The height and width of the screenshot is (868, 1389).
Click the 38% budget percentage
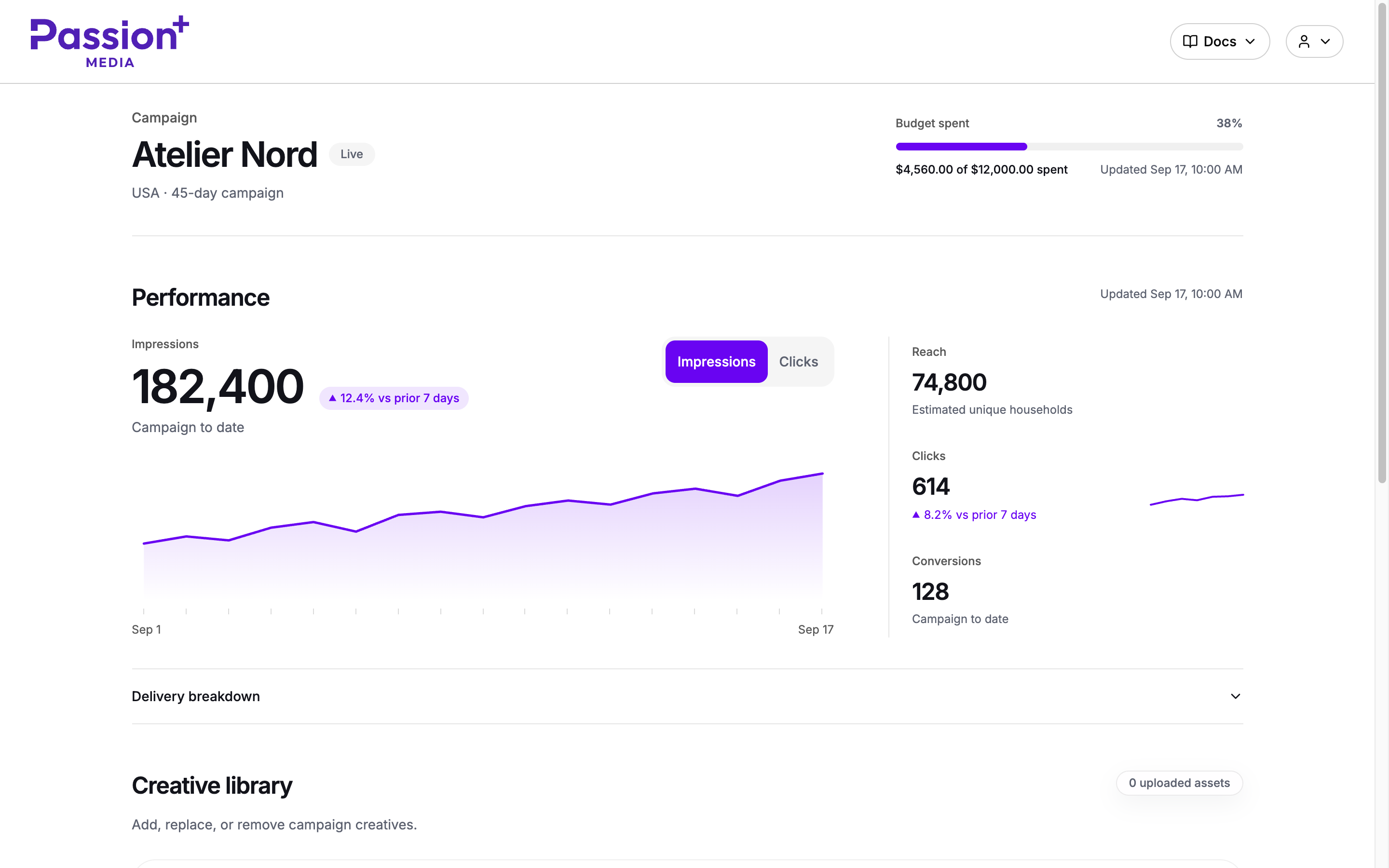pyautogui.click(x=1229, y=123)
